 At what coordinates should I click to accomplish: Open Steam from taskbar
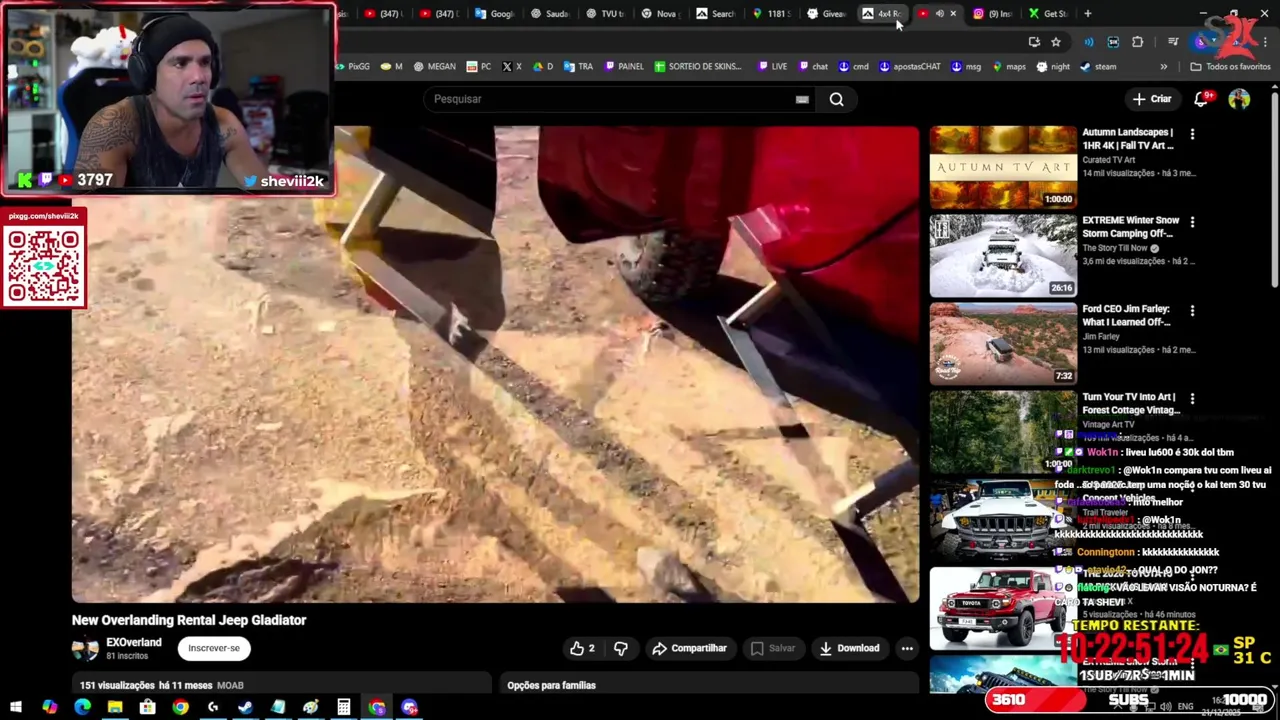pyautogui.click(x=245, y=707)
